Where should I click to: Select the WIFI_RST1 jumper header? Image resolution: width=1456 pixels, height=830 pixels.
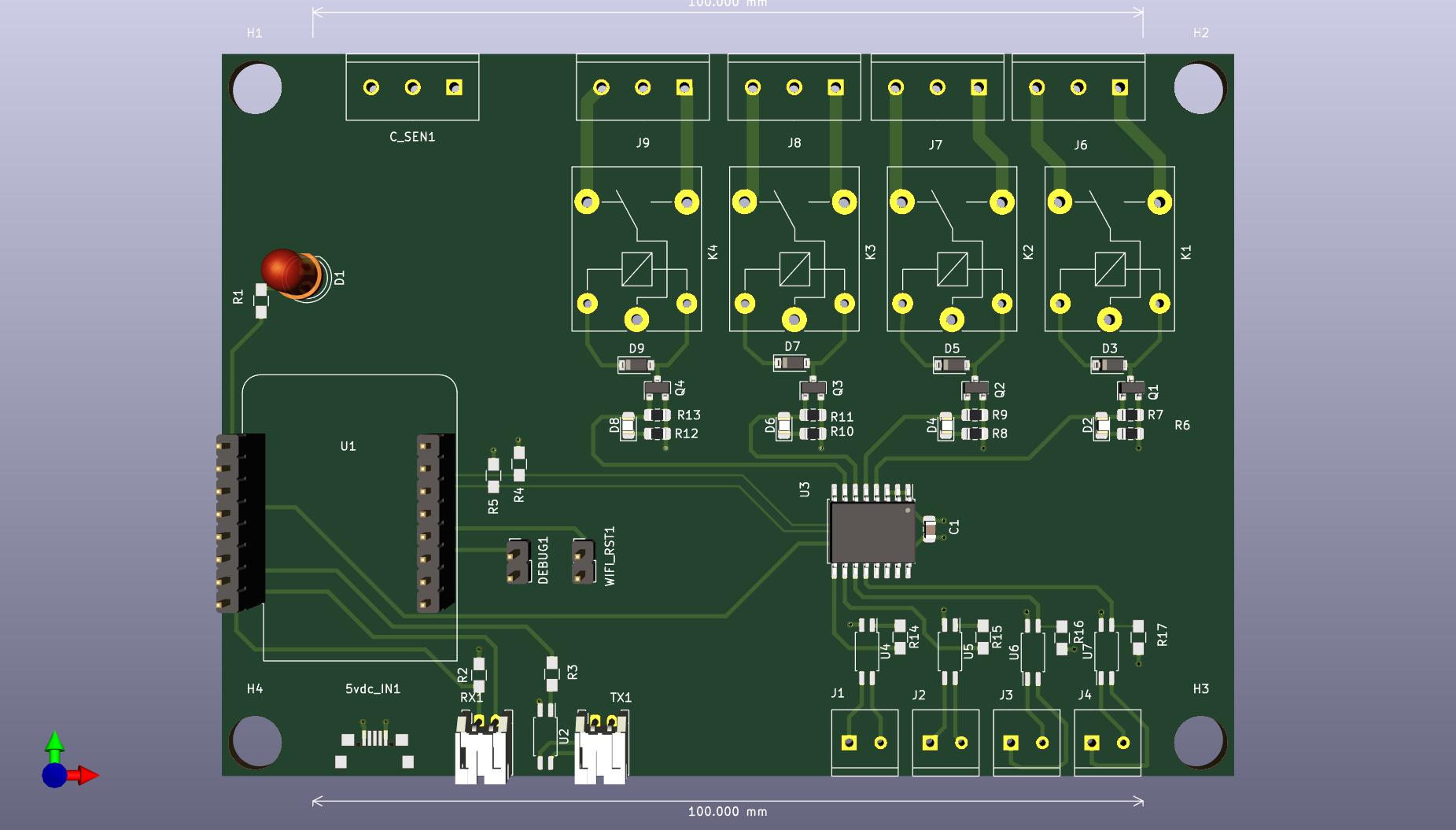(x=583, y=562)
